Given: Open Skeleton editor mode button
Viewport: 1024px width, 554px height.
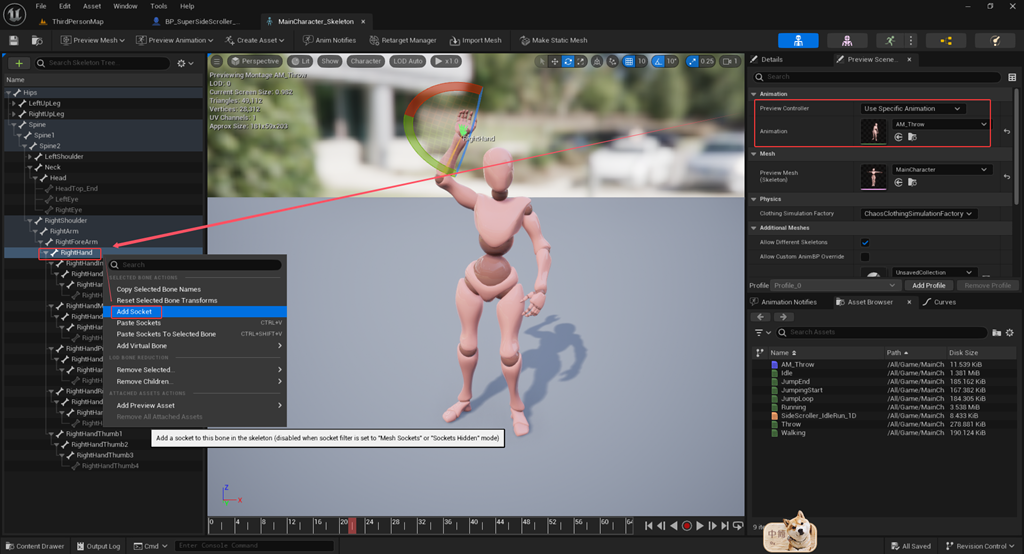Looking at the screenshot, I should pos(798,41).
